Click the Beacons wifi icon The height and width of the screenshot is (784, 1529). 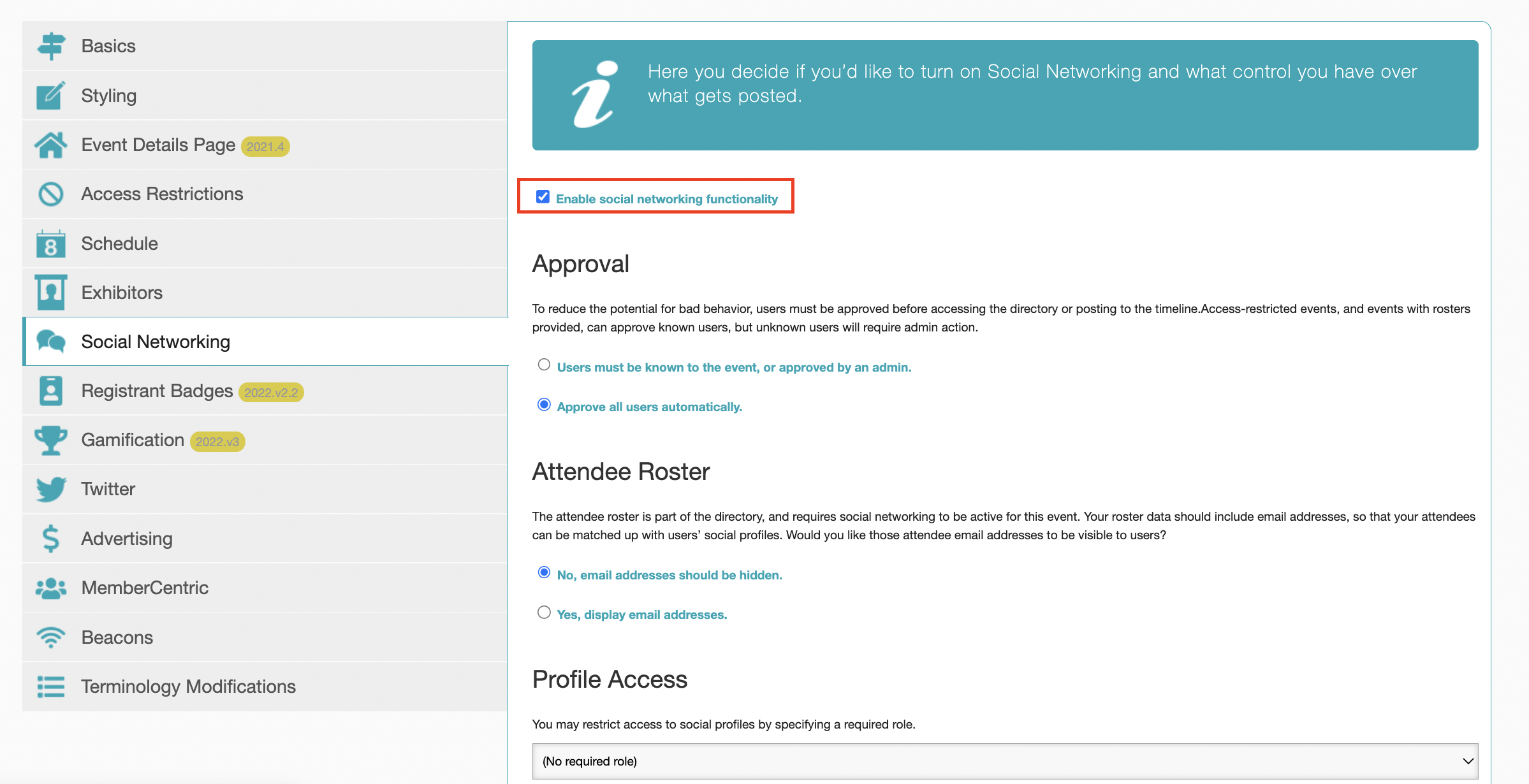point(51,637)
